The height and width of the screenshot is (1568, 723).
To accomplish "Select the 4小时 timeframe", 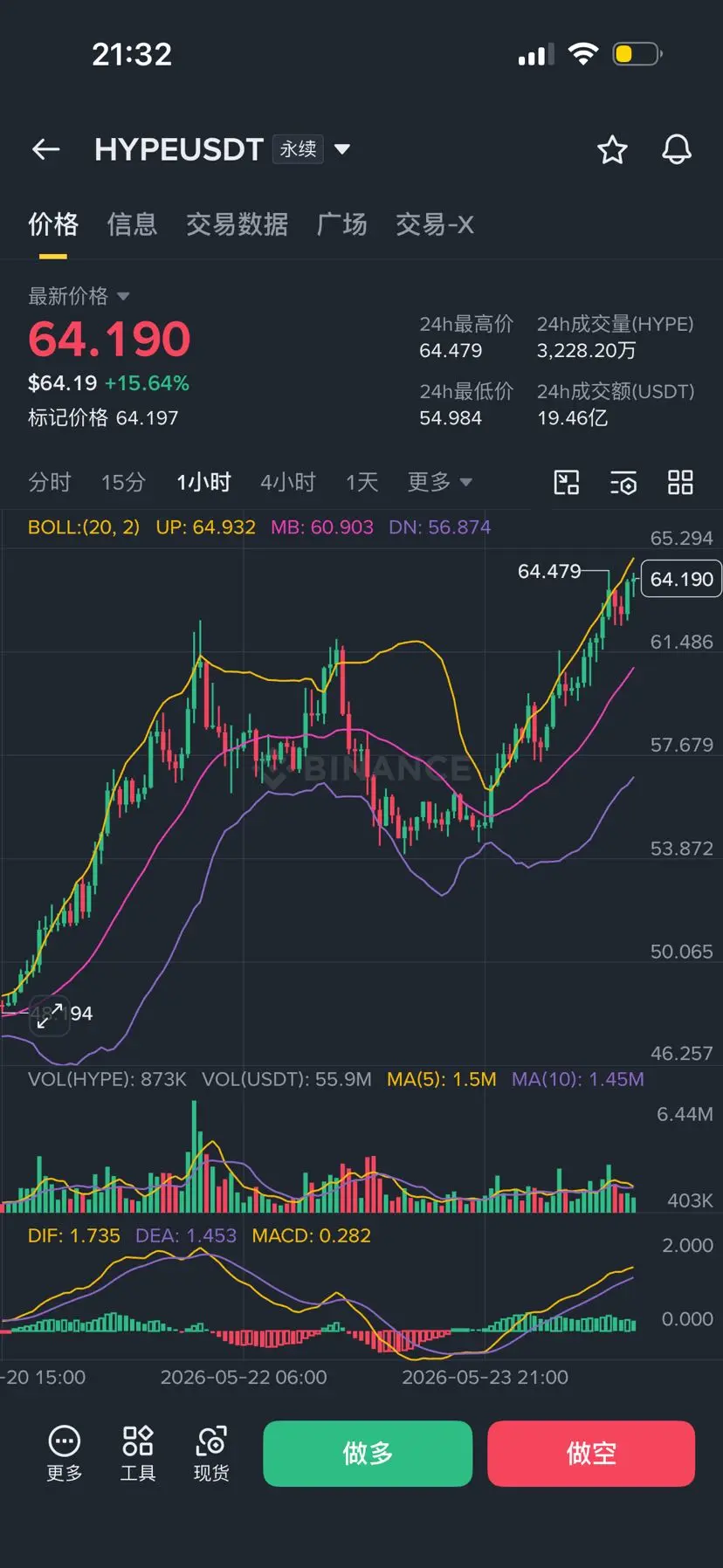I will pos(288,482).
